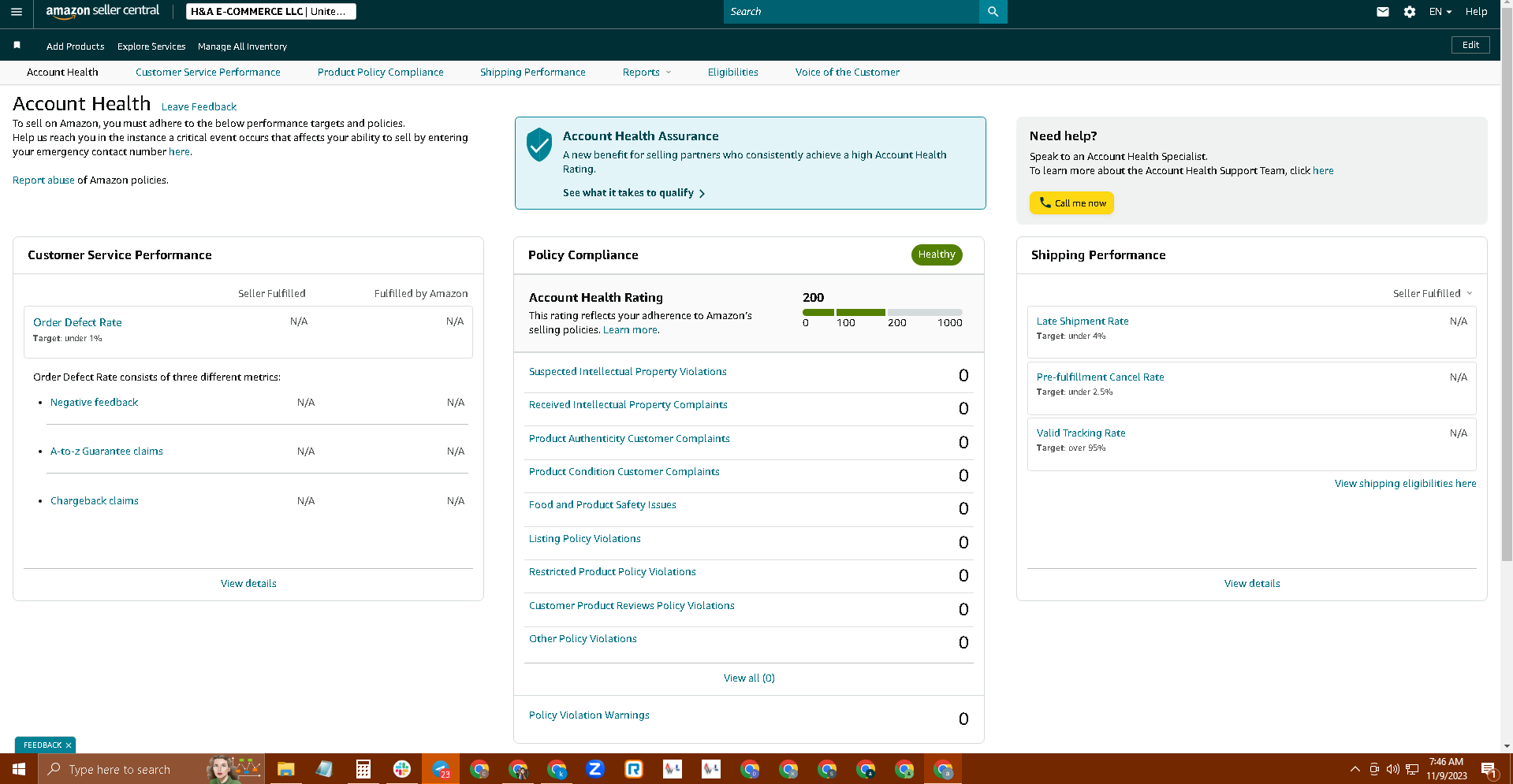Click the Report abuse link
The height and width of the screenshot is (784, 1513).
43,180
